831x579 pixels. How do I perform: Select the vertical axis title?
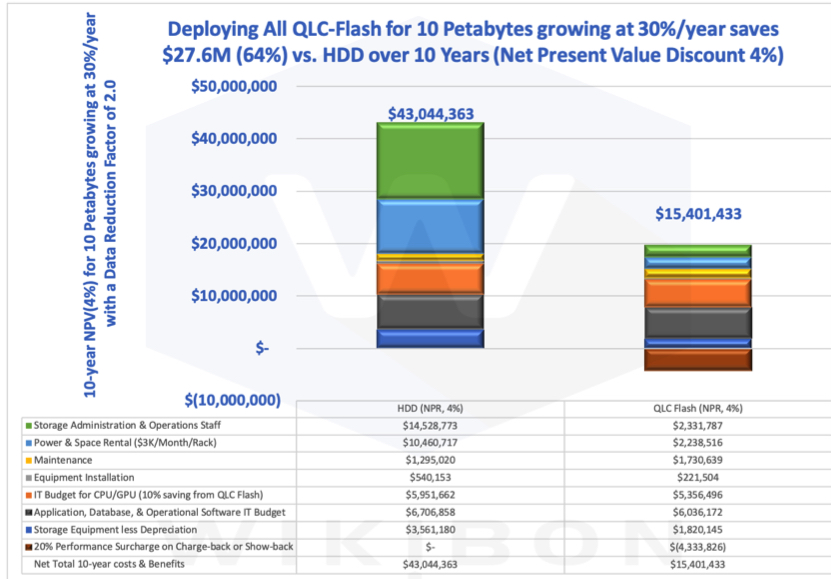pos(100,204)
